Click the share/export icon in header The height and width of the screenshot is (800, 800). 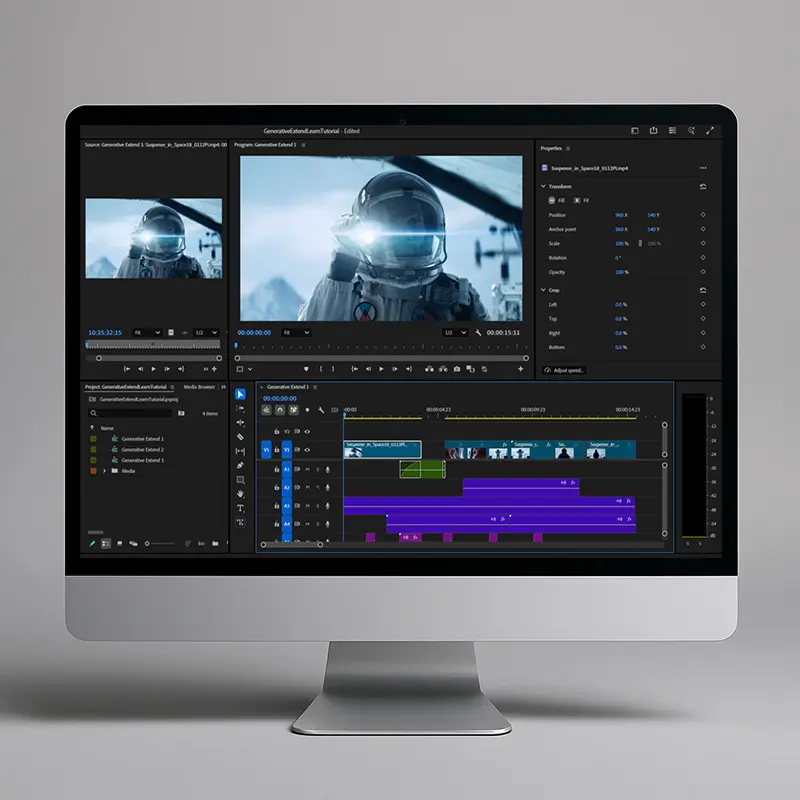[x=653, y=130]
